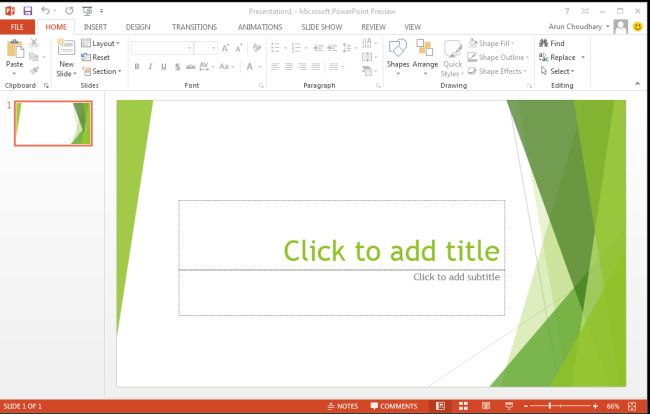This screenshot has width=650, height=414.
Task: Click the Redo icon in quick access toolbar
Action: 69,11
